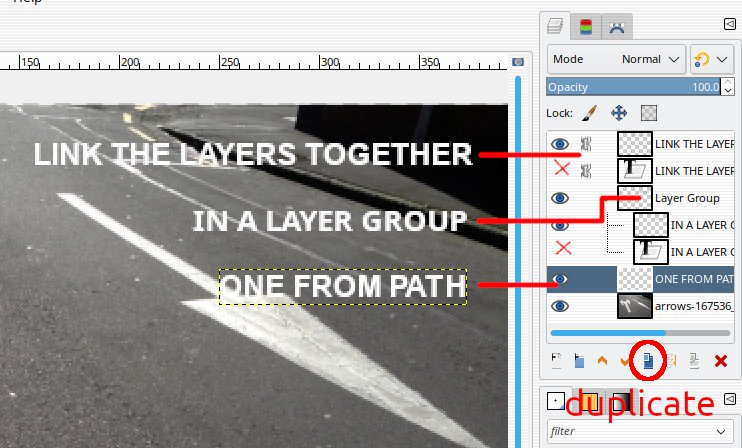742x448 pixels.
Task: Create a new layer group
Action: [x=579, y=361]
